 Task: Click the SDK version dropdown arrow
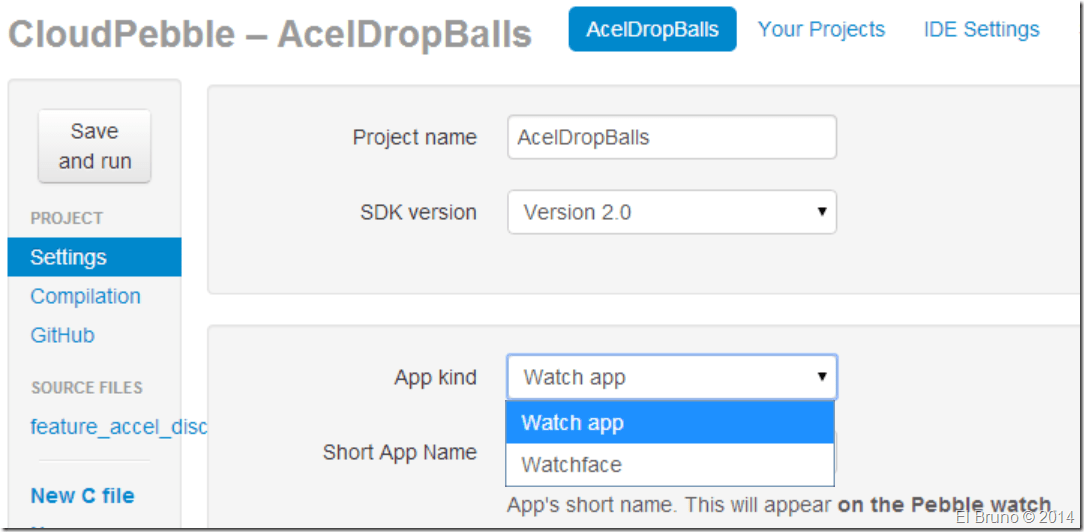pyautogui.click(x=822, y=212)
